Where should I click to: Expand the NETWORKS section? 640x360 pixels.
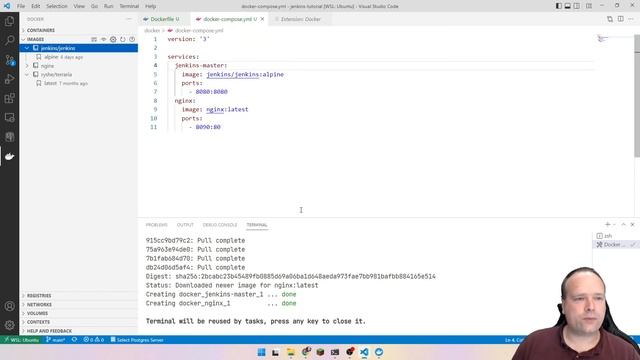click(x=79, y=304)
